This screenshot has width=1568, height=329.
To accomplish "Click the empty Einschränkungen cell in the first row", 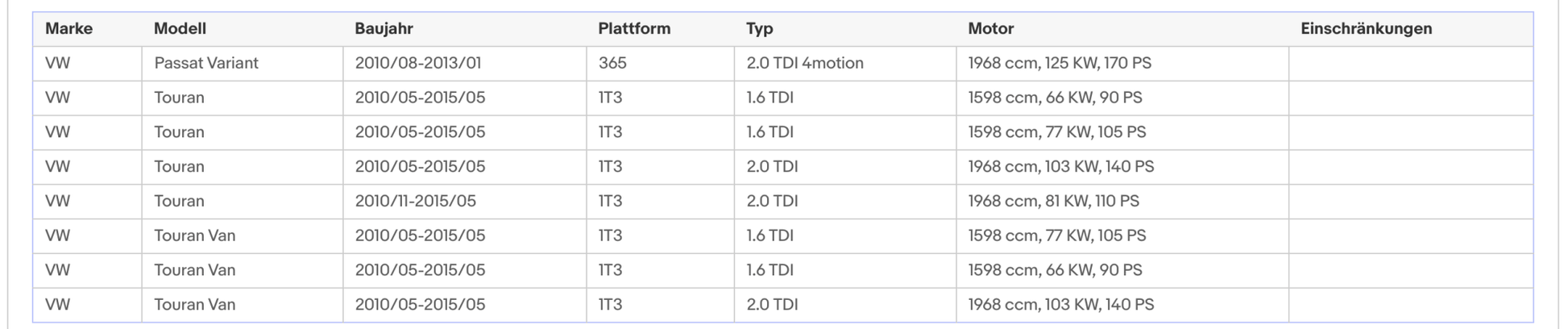I will coord(1411,63).
